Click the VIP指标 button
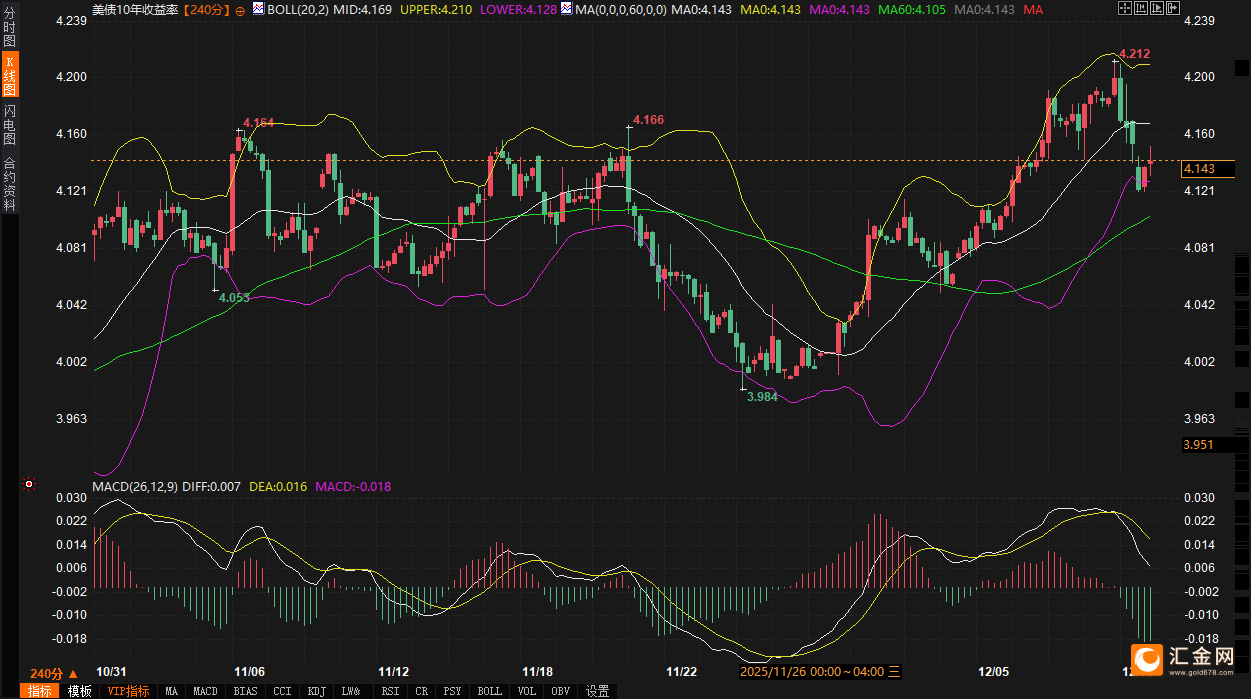Viewport: 1251px width, 699px height. 128,691
